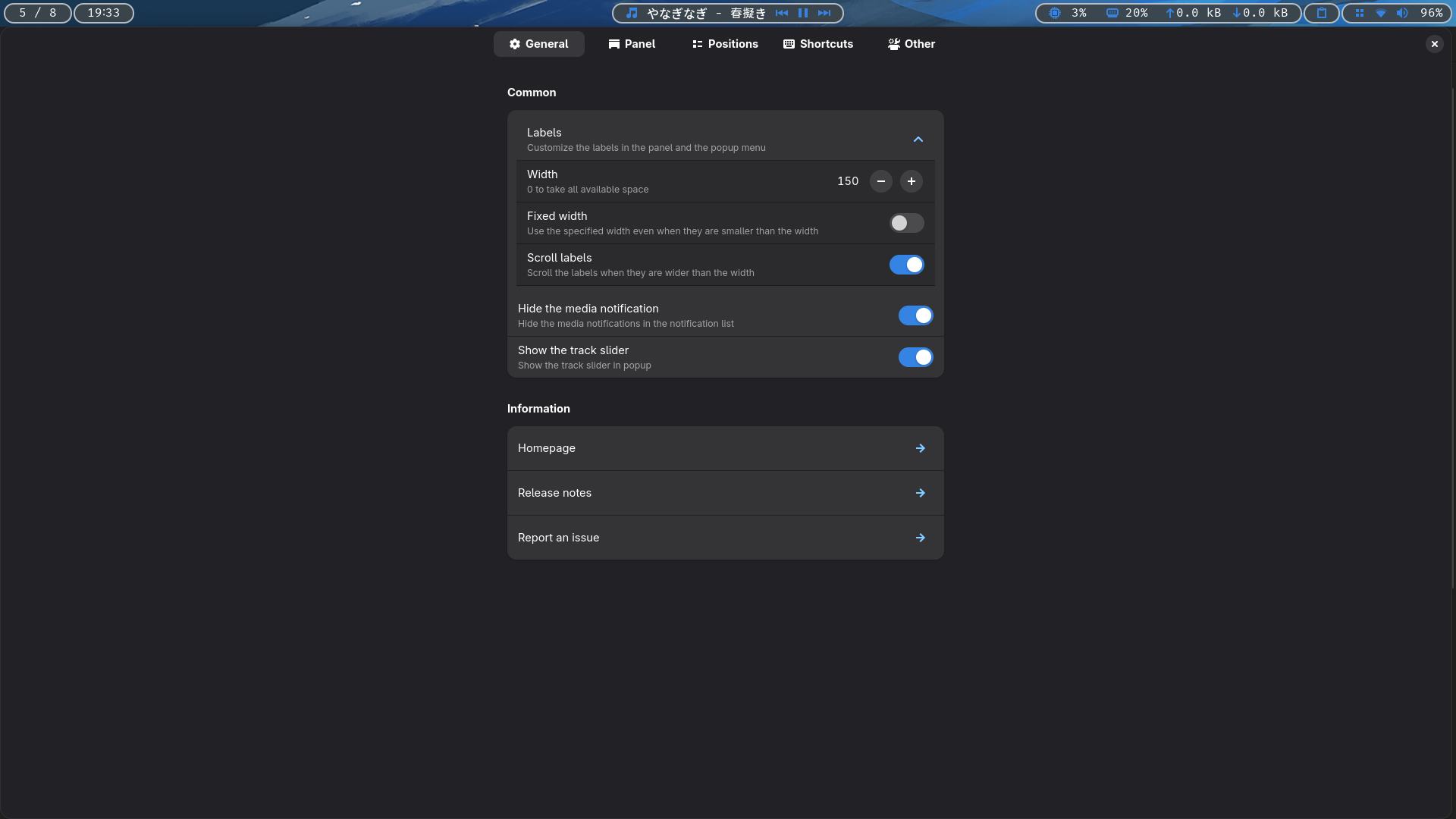Screen dimensions: 1456x819
Task: Decrease label width with minus button
Action: point(880,181)
